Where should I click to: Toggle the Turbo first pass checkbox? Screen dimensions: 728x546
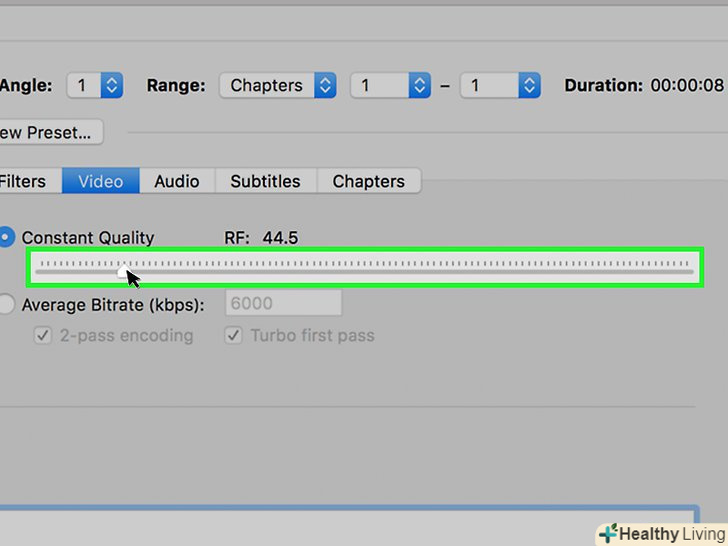[x=233, y=336]
